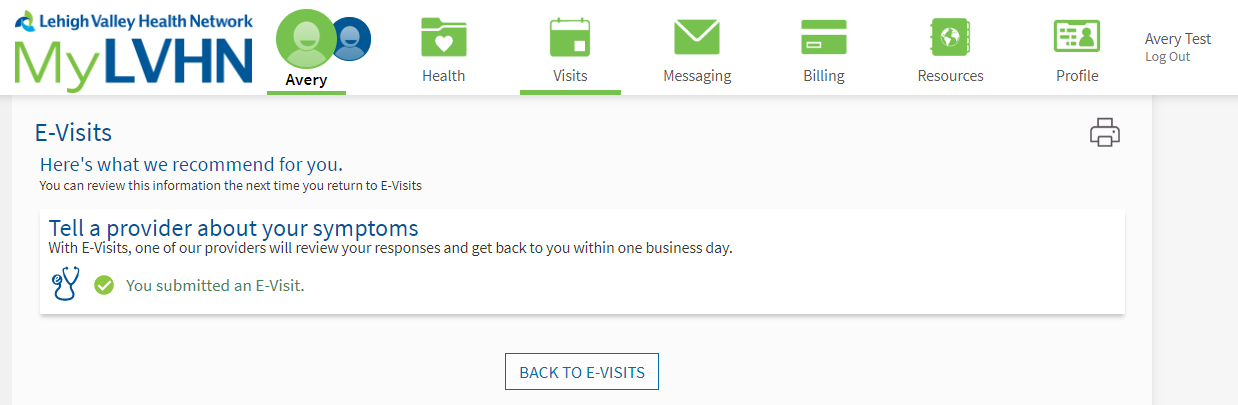
Task: Go to the Billing card icon
Action: [824, 38]
